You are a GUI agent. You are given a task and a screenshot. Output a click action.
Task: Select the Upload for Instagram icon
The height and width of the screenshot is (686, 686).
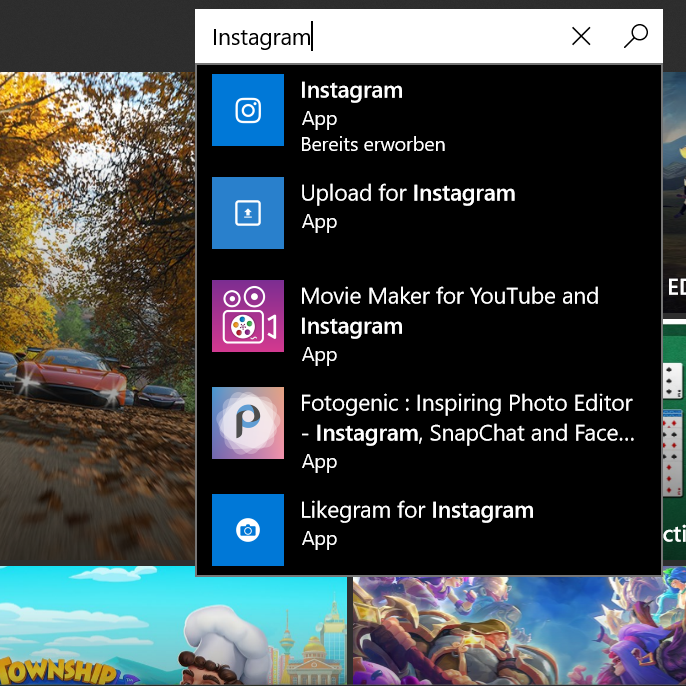(248, 213)
